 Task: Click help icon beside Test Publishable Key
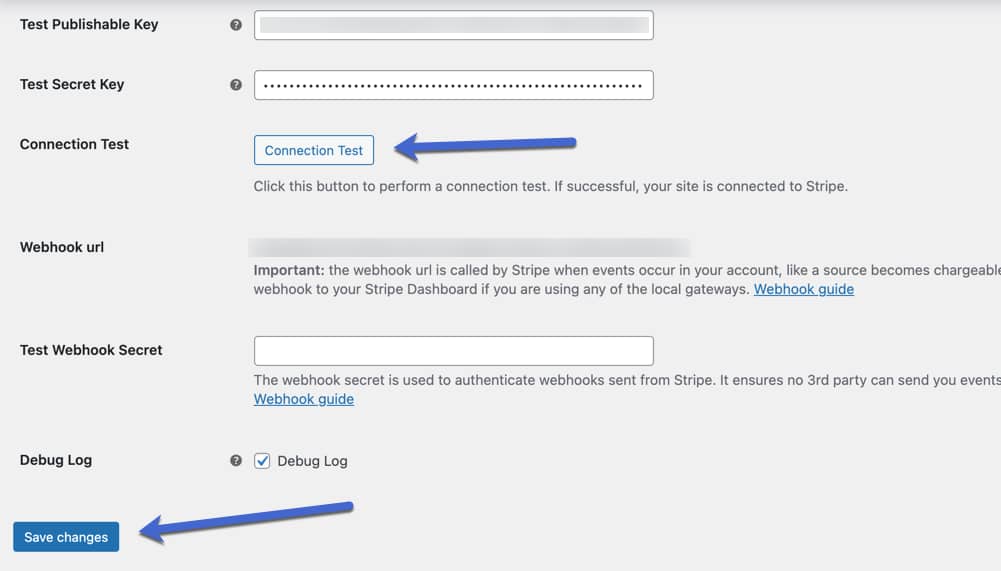(x=236, y=25)
